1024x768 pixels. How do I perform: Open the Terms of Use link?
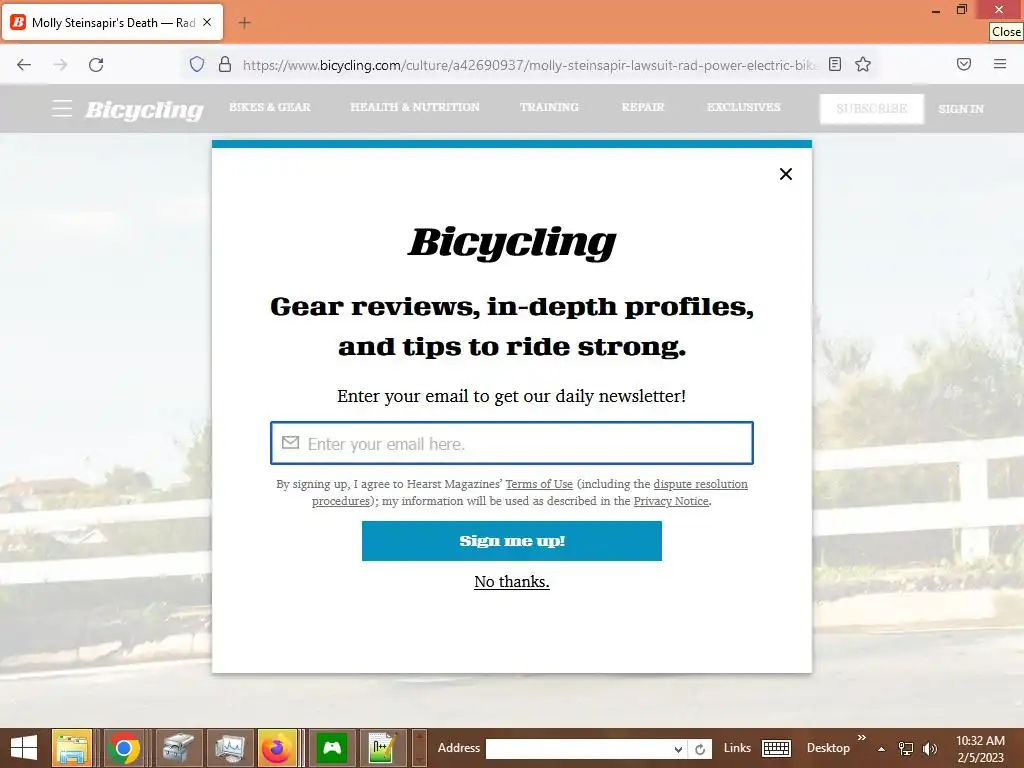(539, 484)
